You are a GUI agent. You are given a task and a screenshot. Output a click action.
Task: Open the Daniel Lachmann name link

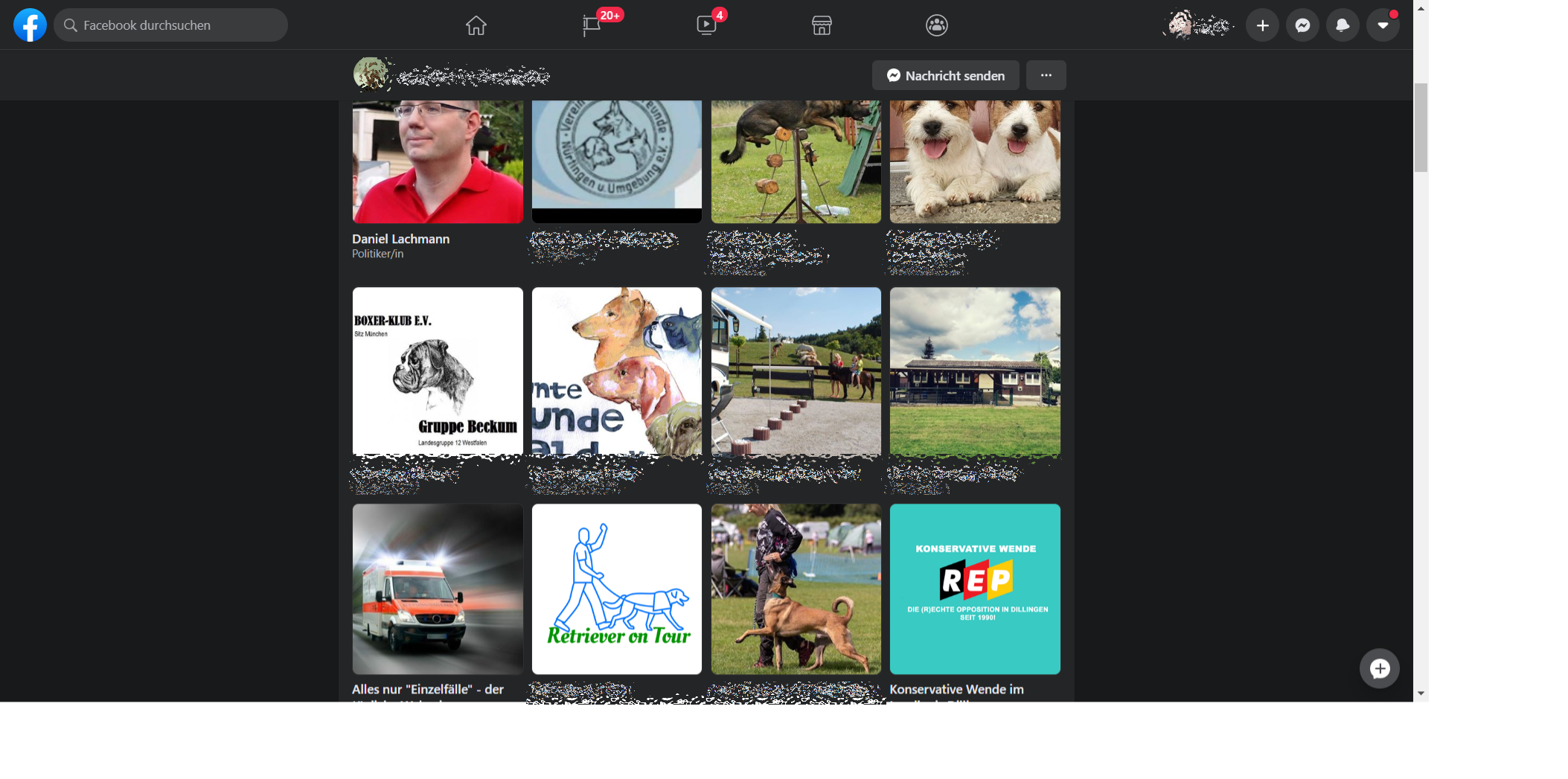[401, 239]
